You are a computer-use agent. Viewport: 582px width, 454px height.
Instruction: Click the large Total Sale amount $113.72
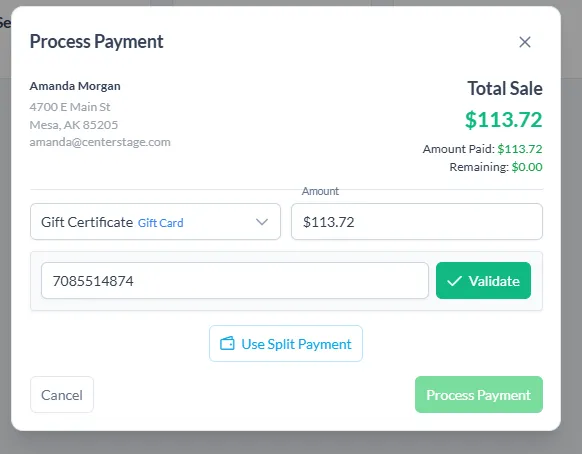click(x=504, y=120)
